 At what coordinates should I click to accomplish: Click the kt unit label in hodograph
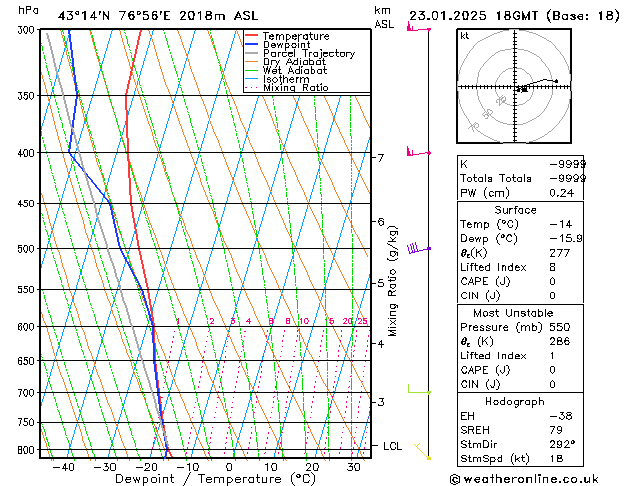tap(465, 36)
